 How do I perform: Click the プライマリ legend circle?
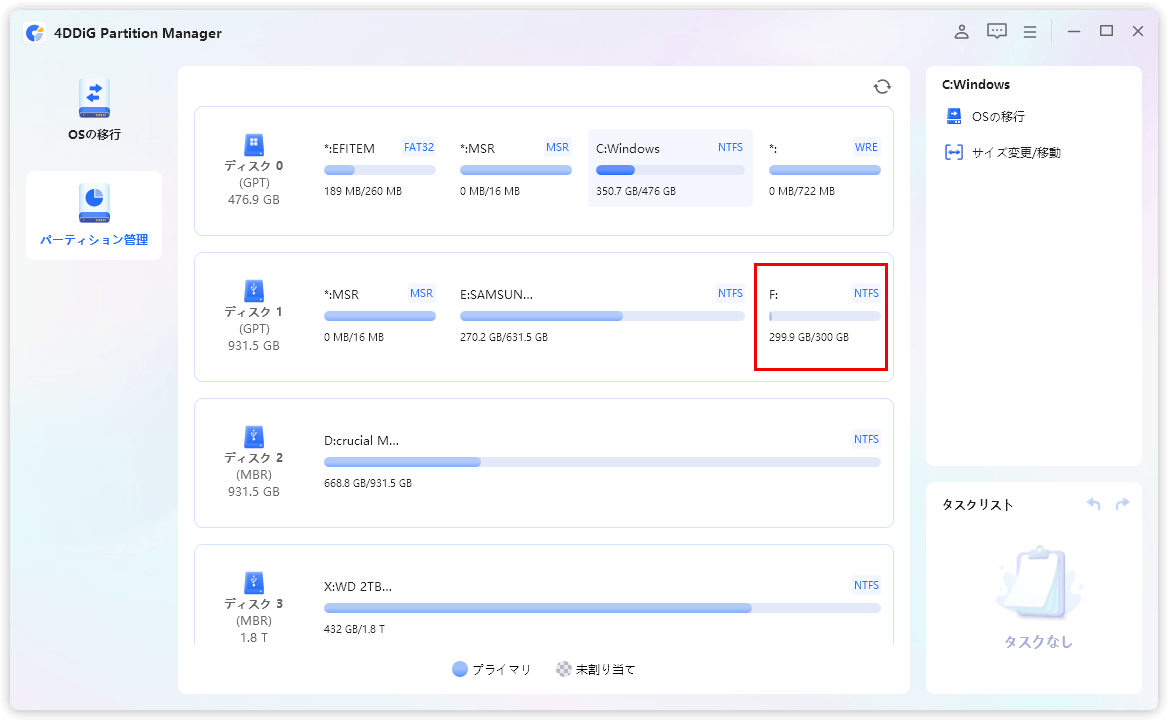pos(460,669)
